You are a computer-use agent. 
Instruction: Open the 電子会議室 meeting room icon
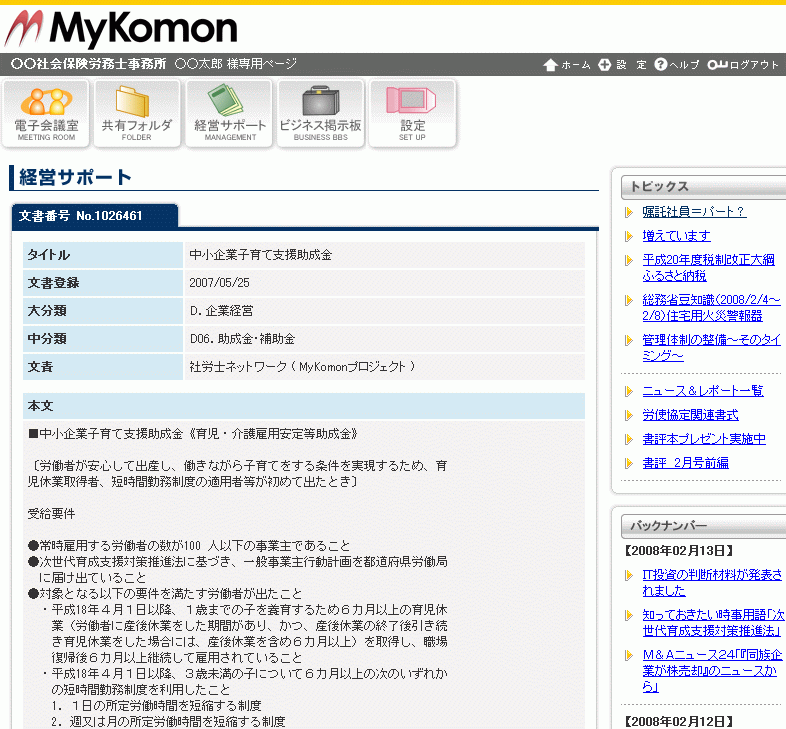pos(46,113)
